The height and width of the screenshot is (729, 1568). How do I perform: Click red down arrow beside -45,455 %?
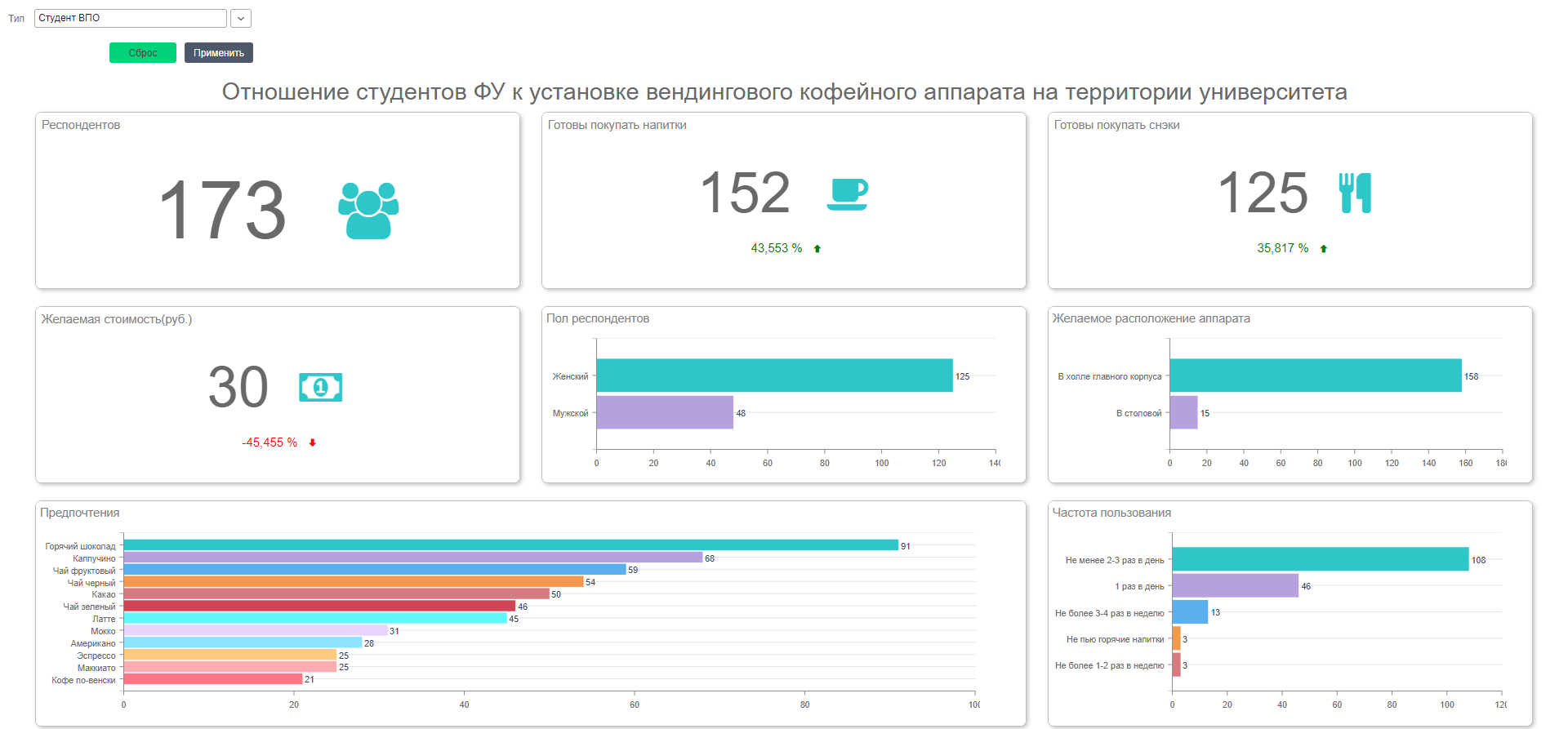pyautogui.click(x=313, y=443)
